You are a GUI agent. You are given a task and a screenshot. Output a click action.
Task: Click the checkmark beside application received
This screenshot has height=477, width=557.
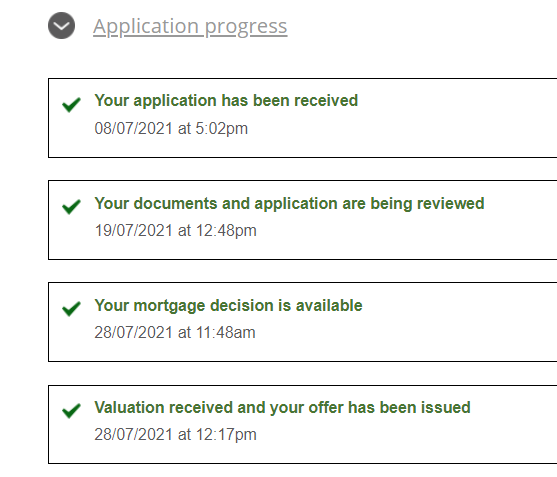tap(71, 105)
